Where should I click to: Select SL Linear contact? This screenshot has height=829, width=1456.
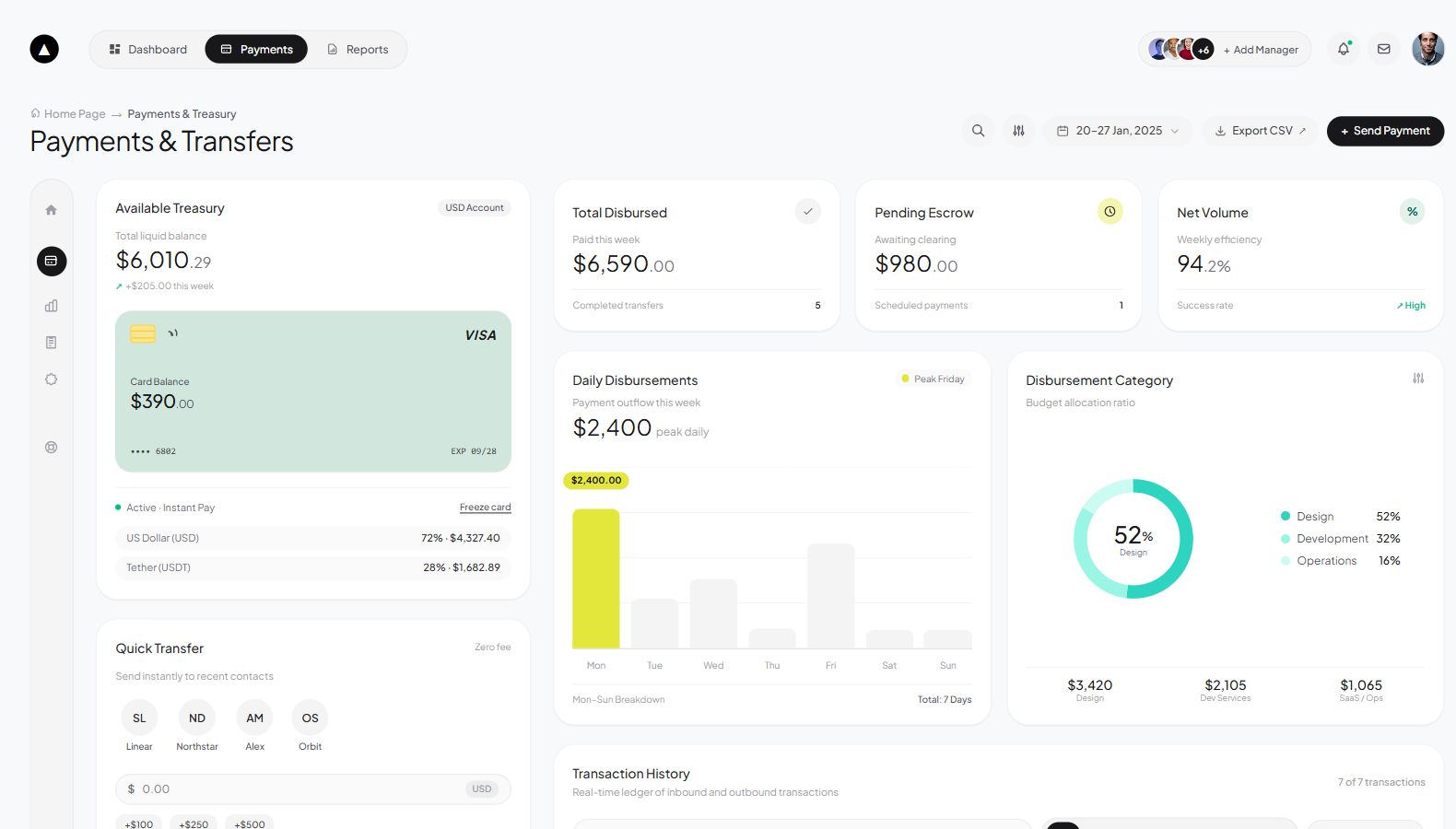[139, 726]
